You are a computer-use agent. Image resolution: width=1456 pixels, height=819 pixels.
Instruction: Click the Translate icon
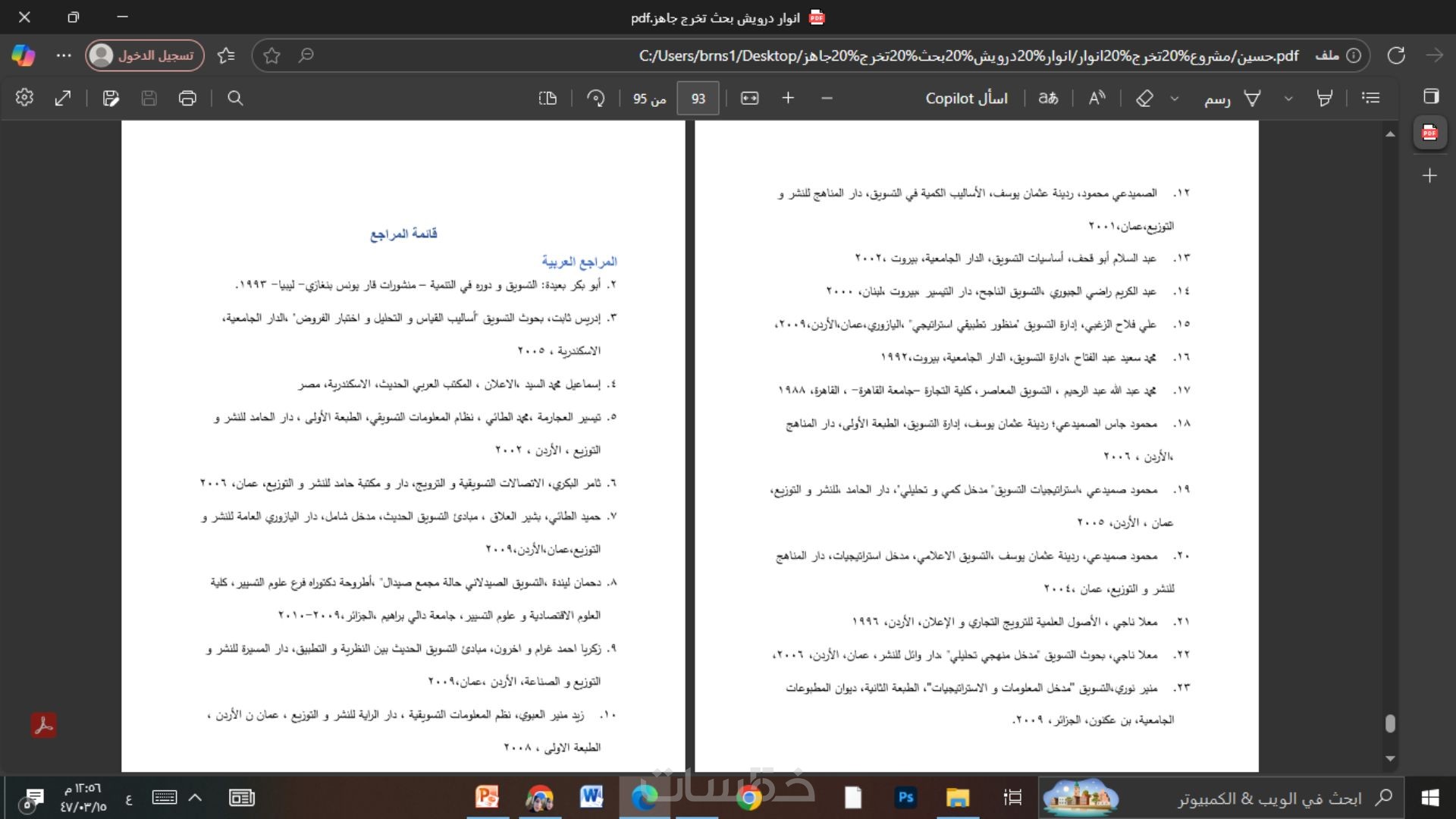(x=1048, y=98)
